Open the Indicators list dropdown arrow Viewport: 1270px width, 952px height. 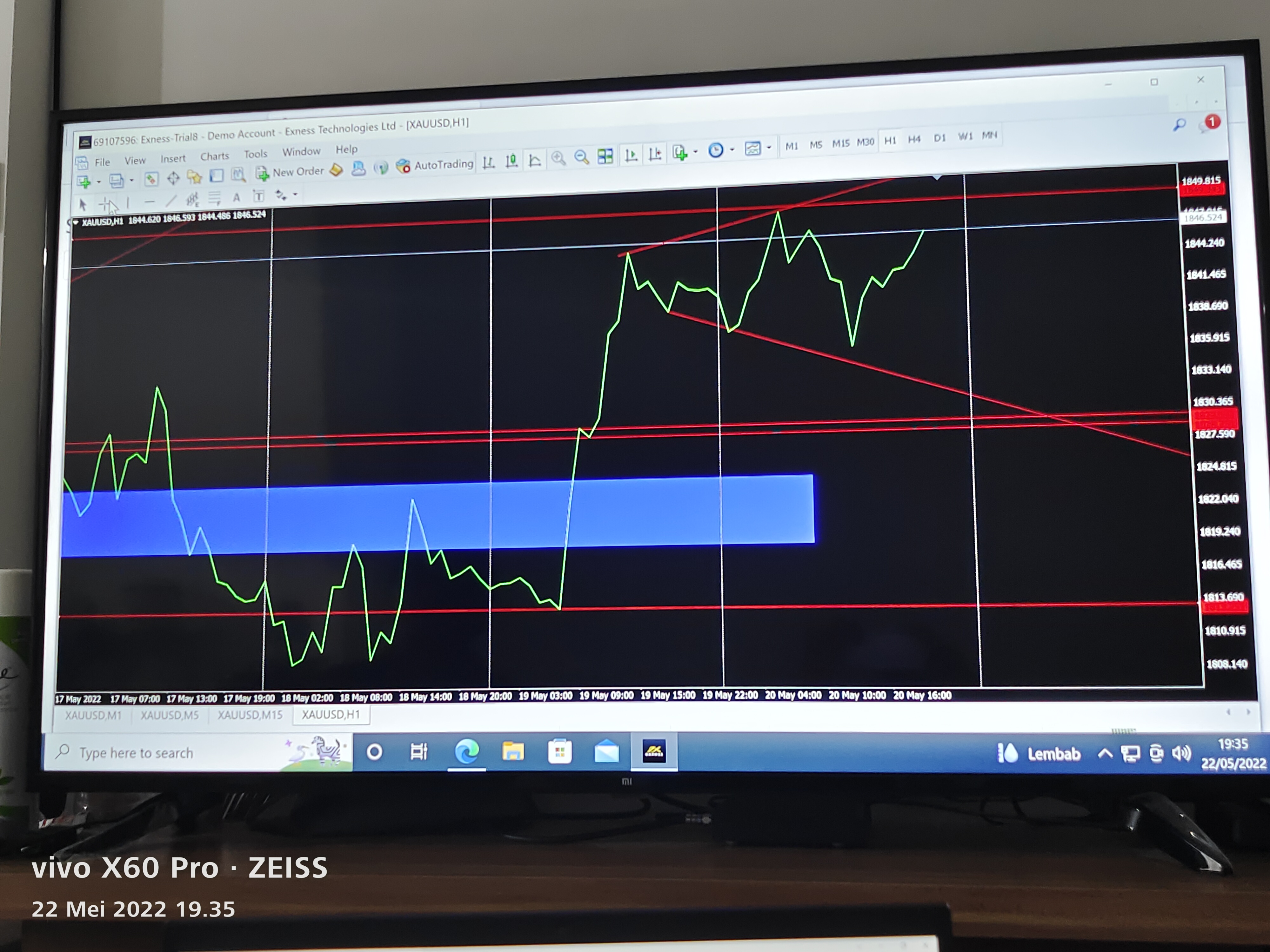[696, 152]
